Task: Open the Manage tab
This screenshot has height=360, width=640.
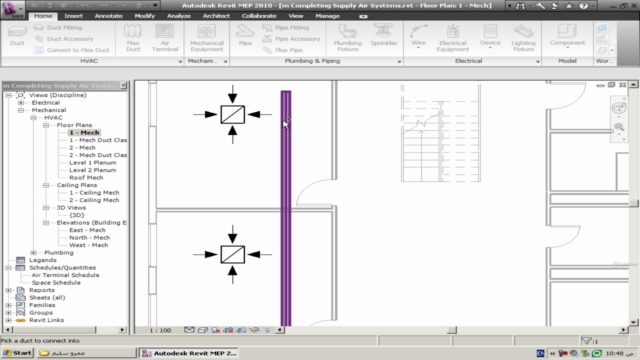Action: coord(327,16)
